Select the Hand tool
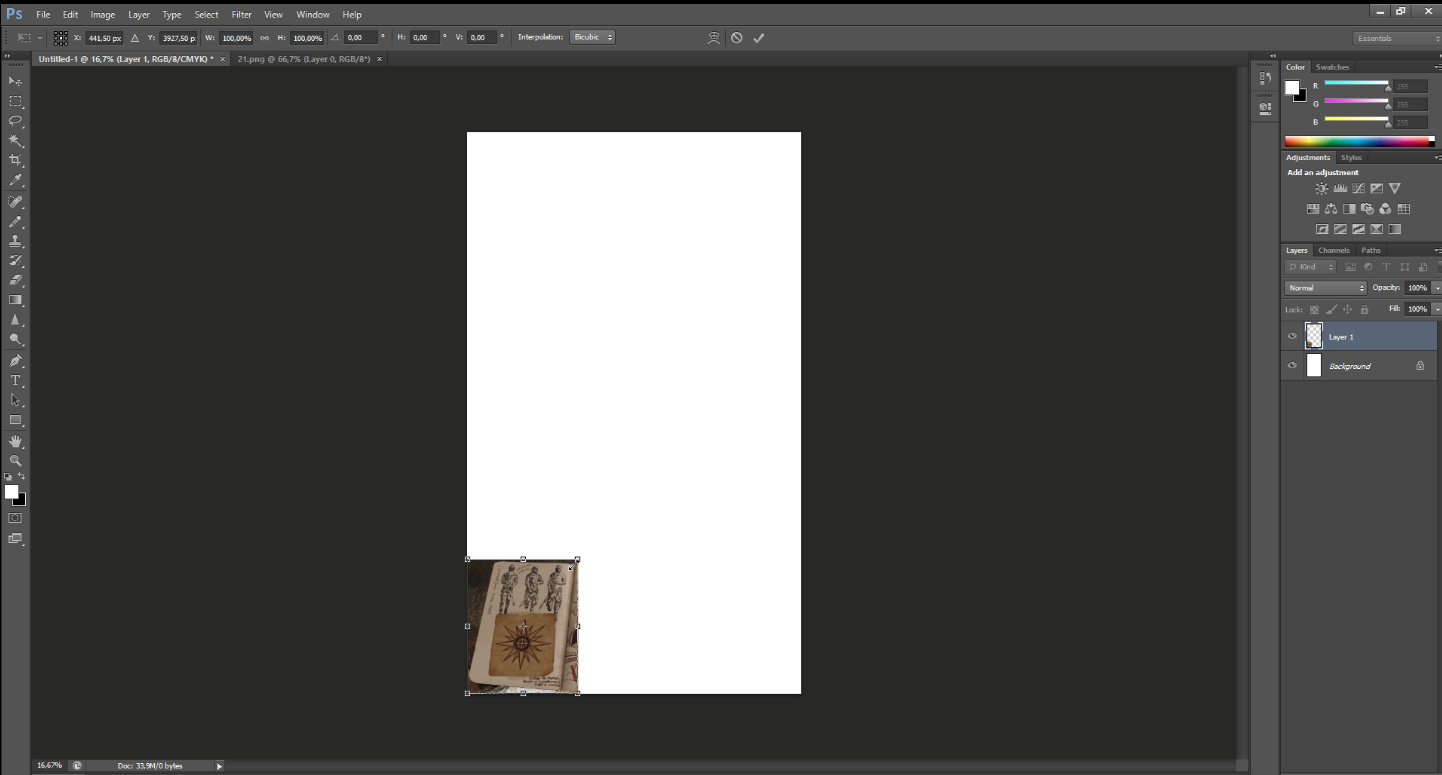 point(15,441)
